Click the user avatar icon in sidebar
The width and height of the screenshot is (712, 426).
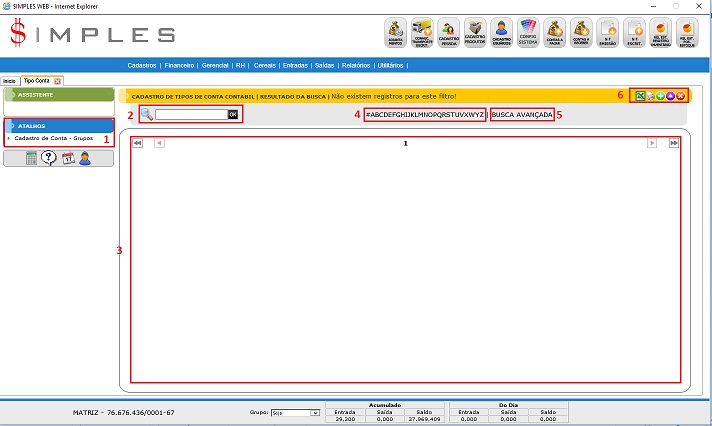[x=85, y=159]
